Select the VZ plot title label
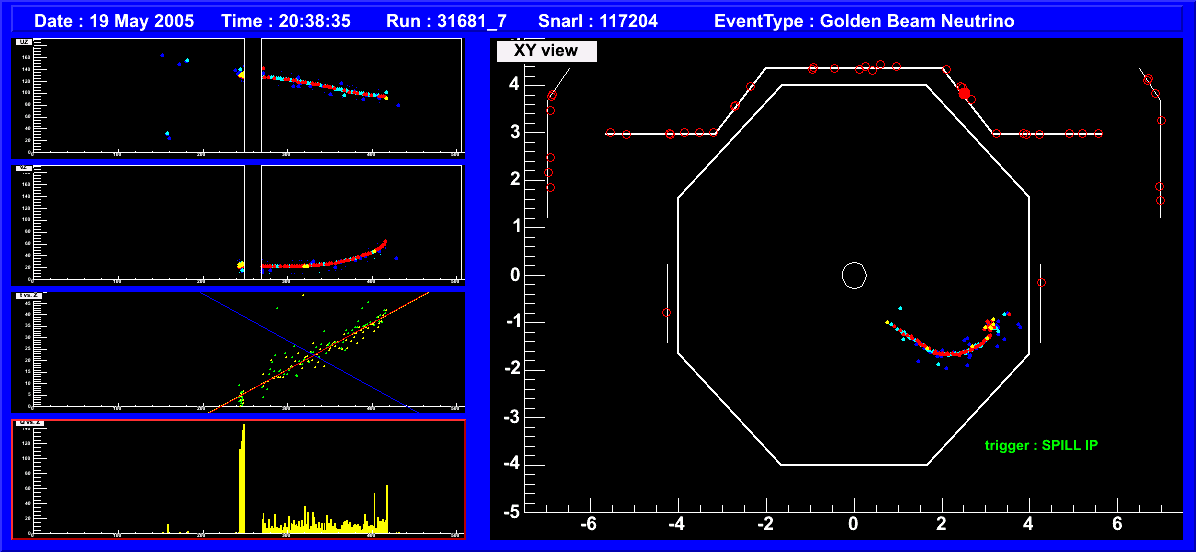Screen dimensions: 1196x552 (22, 169)
